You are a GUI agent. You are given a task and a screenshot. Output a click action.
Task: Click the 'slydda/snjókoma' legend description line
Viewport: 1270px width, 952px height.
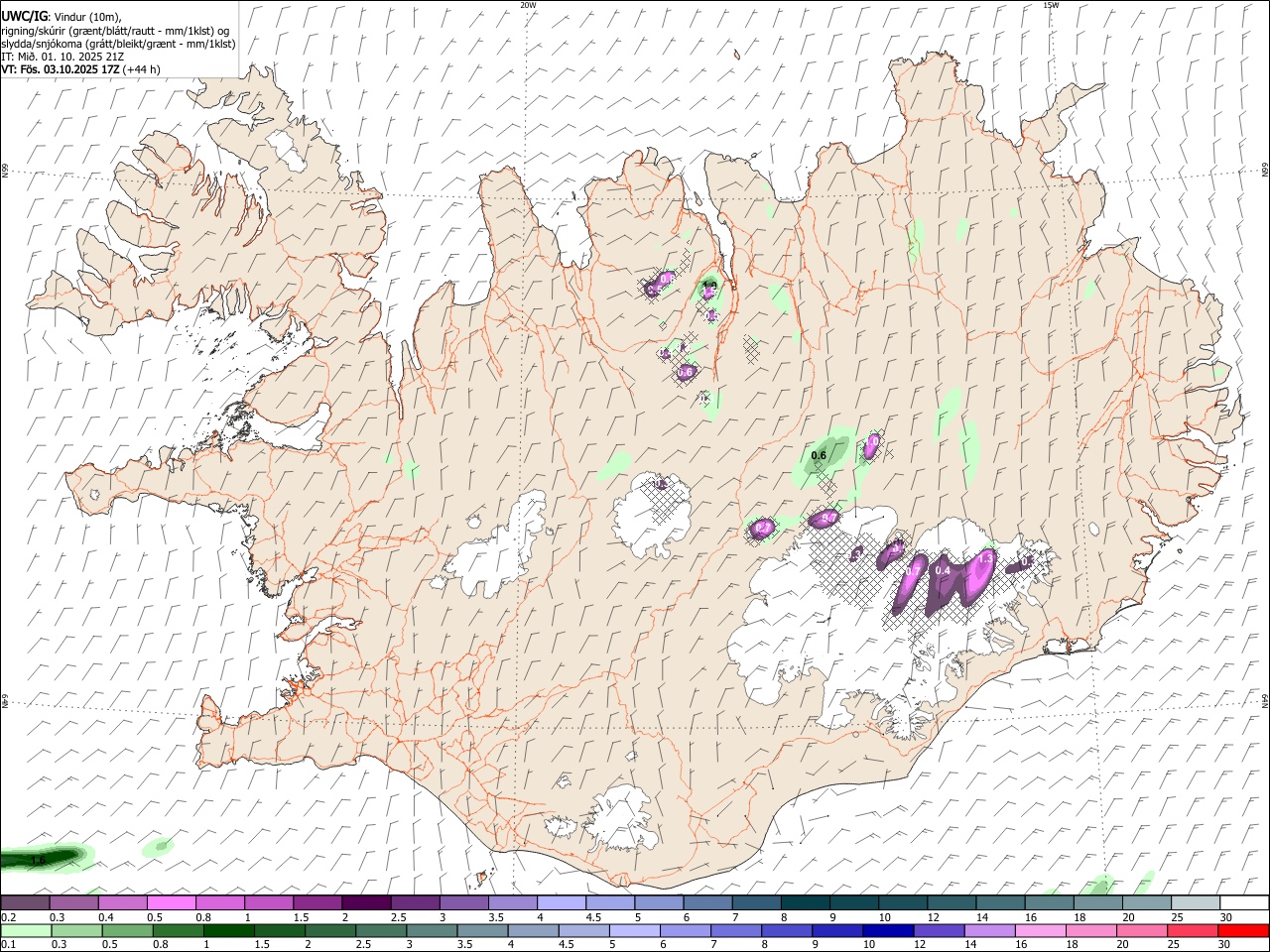tap(118, 44)
